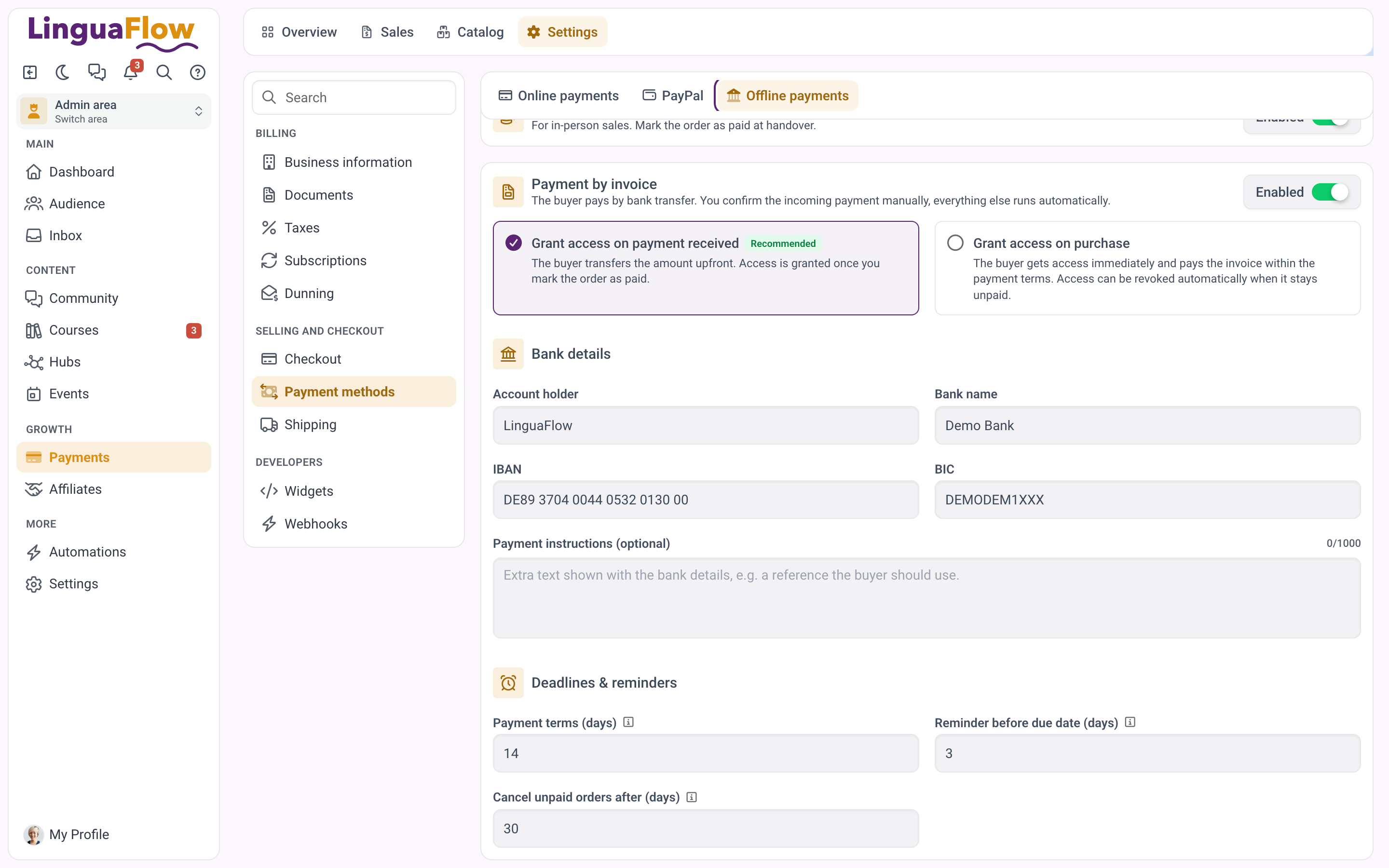Click the settings Search field
1389x868 pixels.
coord(354,97)
